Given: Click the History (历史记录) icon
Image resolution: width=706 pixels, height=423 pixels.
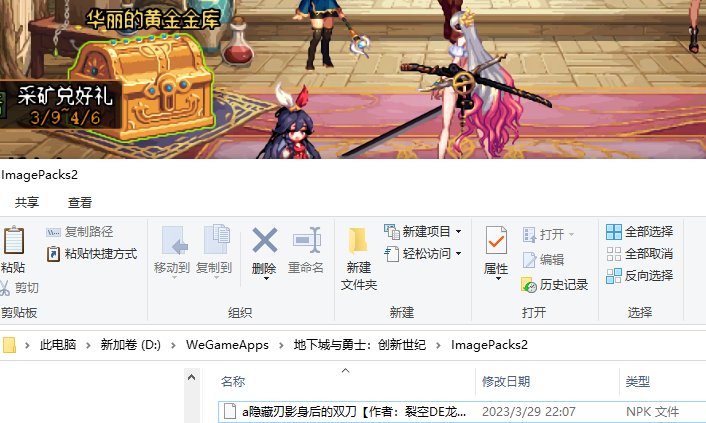Looking at the screenshot, I should click(x=529, y=285).
